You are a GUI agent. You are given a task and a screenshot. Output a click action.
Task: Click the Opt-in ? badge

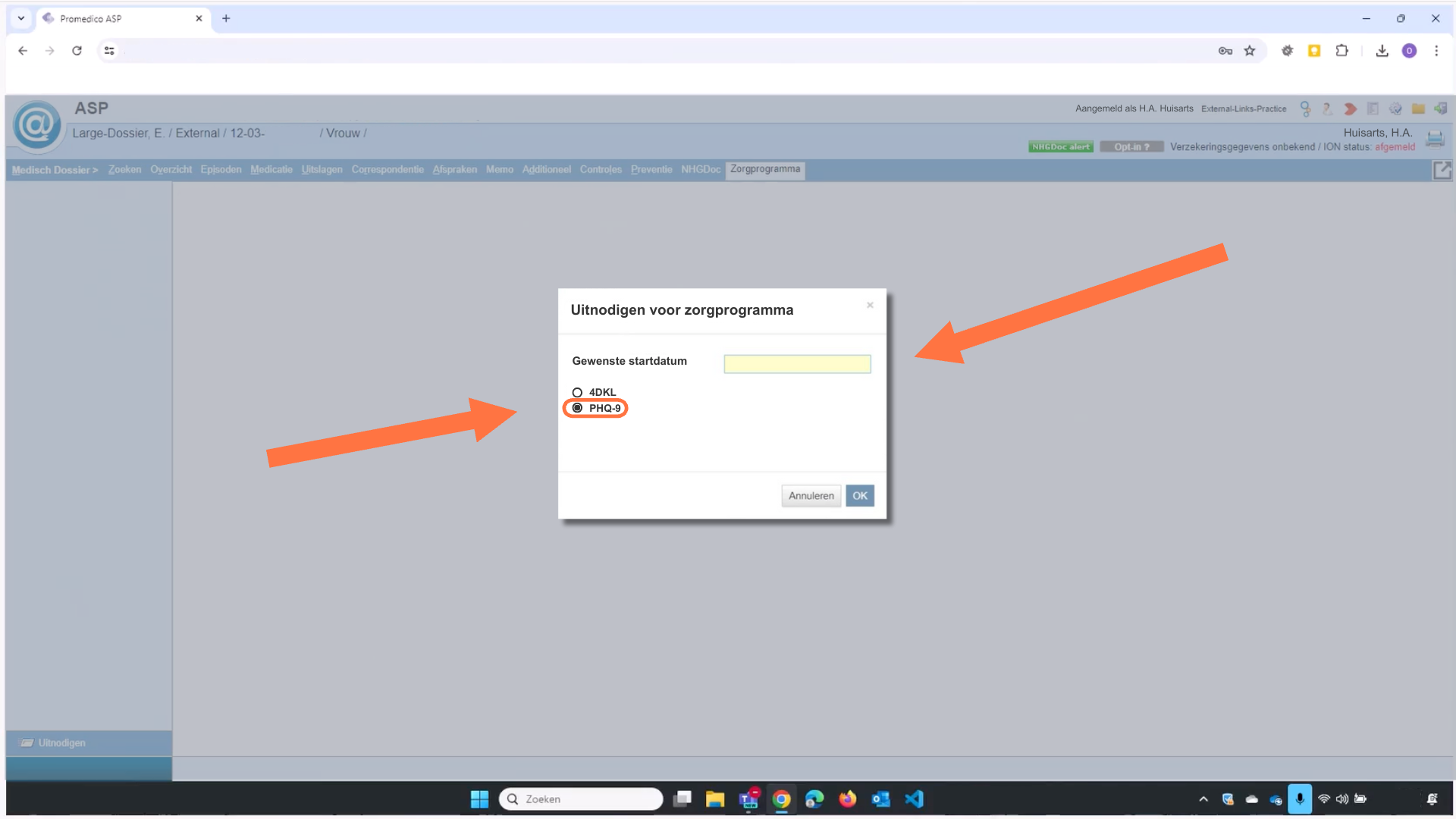[1131, 147]
